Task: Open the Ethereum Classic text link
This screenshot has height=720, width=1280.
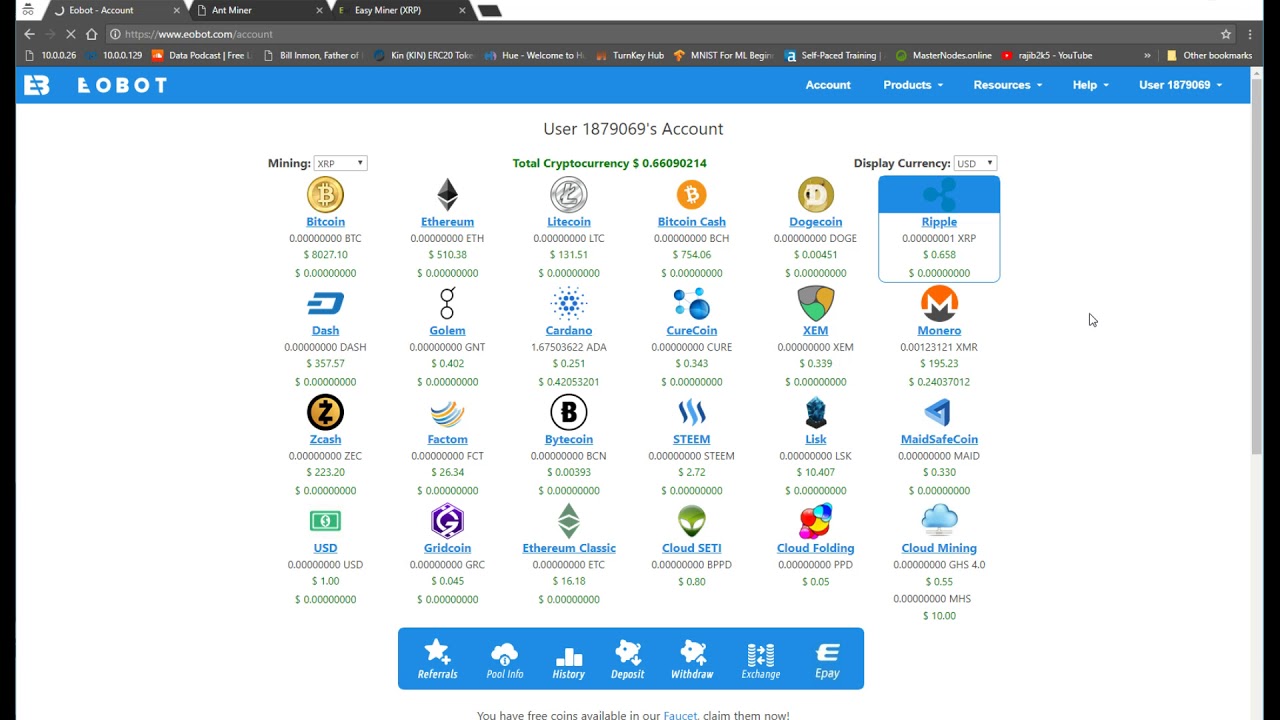Action: (x=569, y=548)
